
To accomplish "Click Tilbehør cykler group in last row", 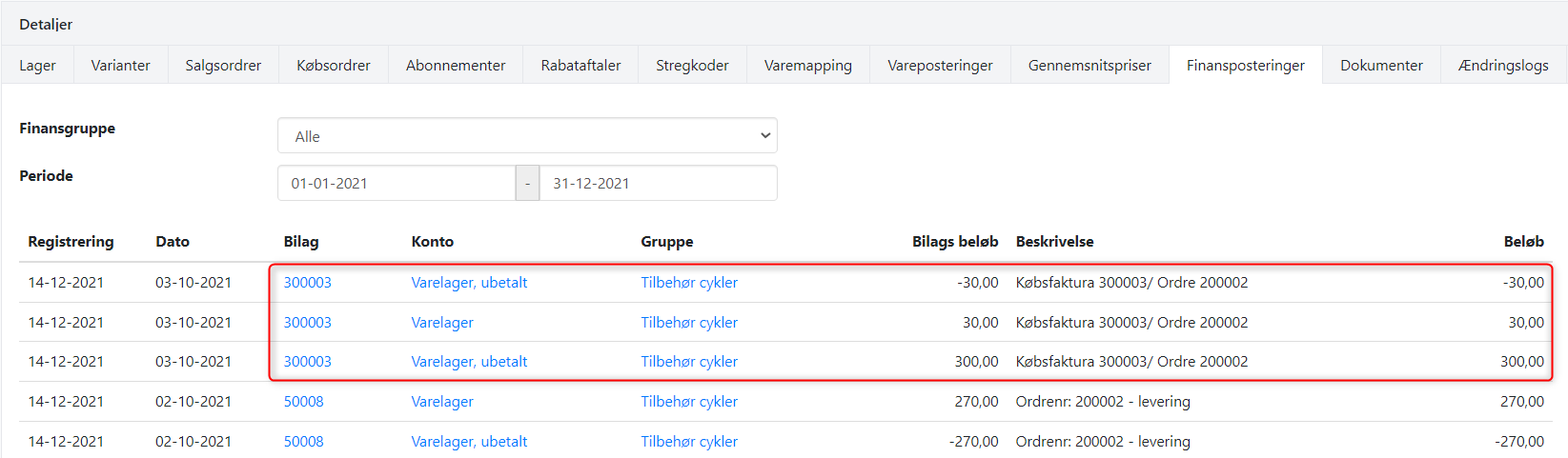I will [x=689, y=442].
